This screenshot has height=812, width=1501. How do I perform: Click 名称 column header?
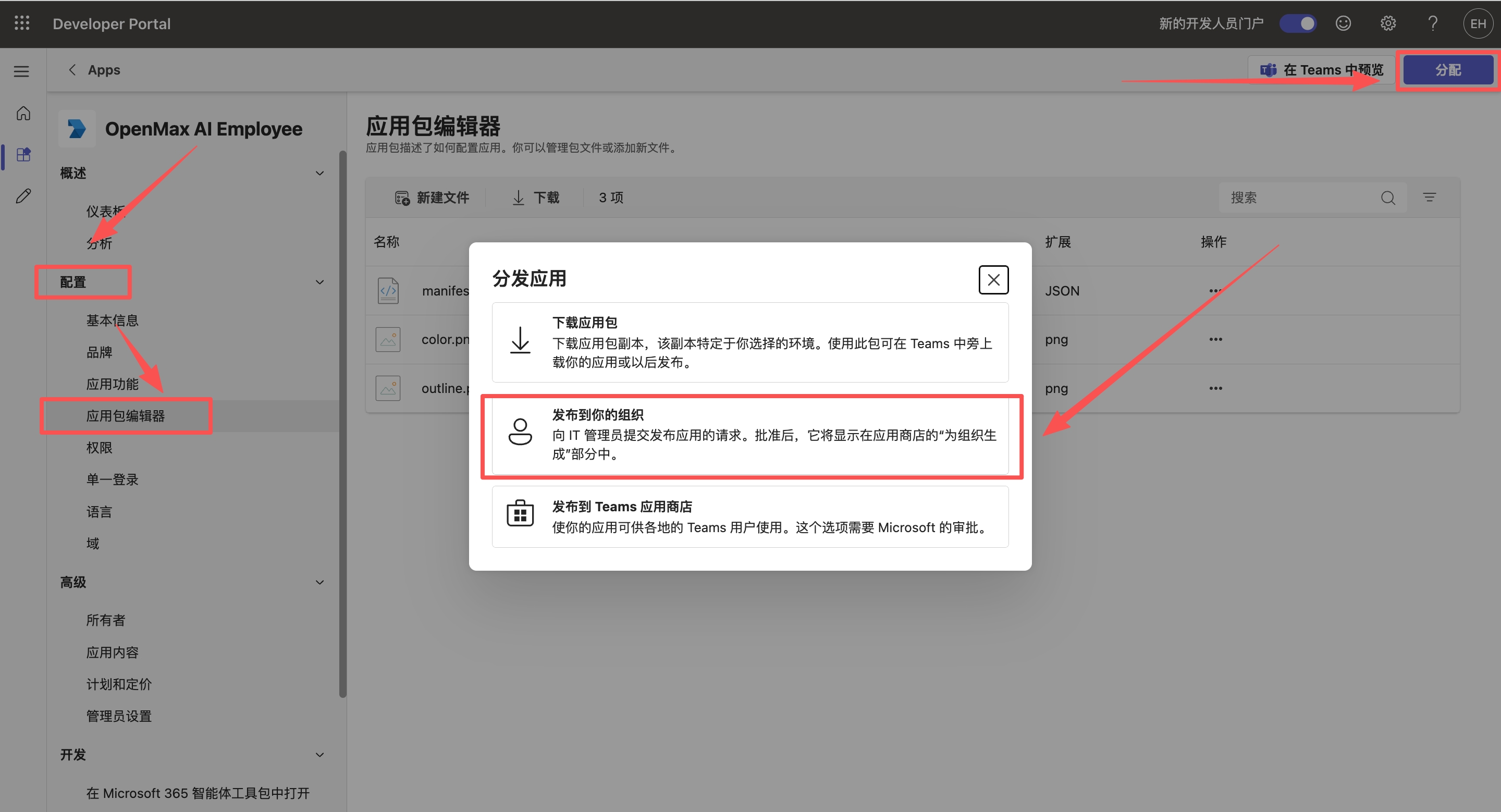(x=386, y=242)
